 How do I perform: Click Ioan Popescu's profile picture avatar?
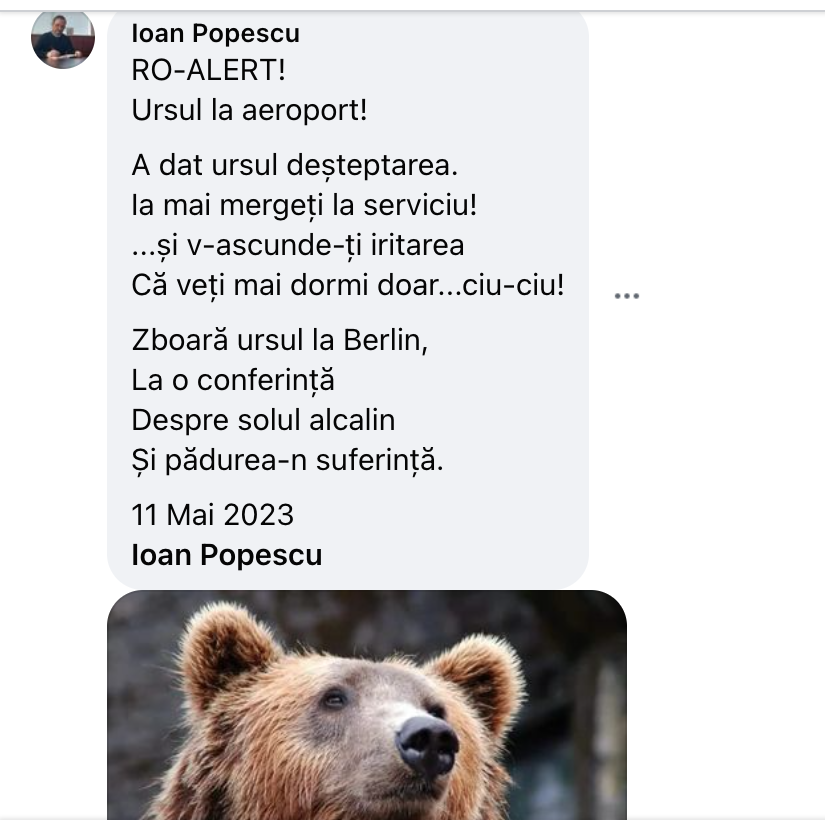point(63,38)
